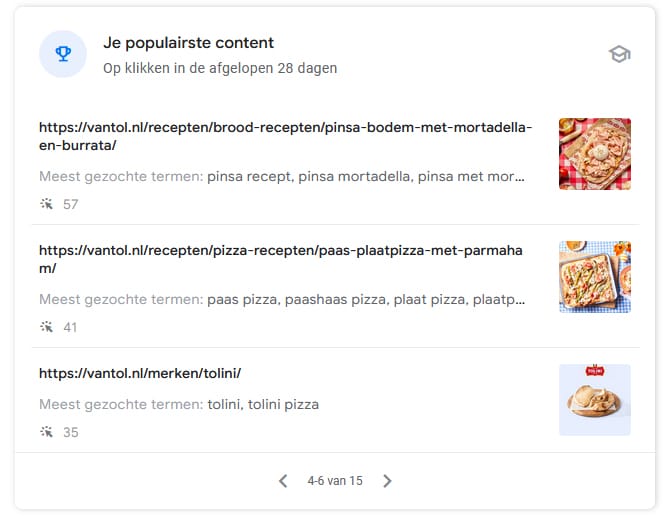Screen dimensions: 668x525
Task: Open the paas-plaatpizza-met-parmaham URL
Action: 280,259
